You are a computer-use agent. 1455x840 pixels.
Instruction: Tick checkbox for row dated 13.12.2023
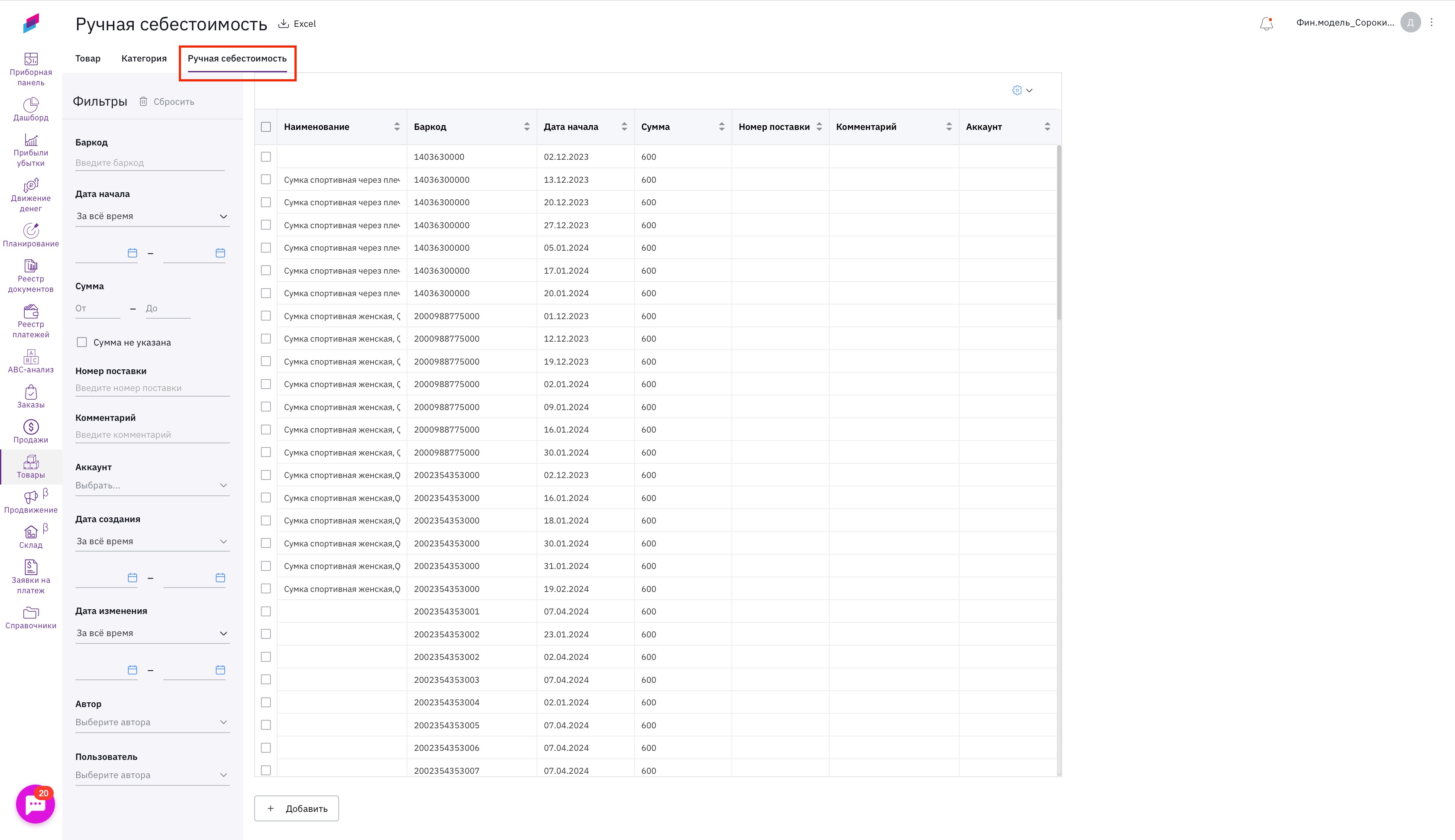point(266,179)
